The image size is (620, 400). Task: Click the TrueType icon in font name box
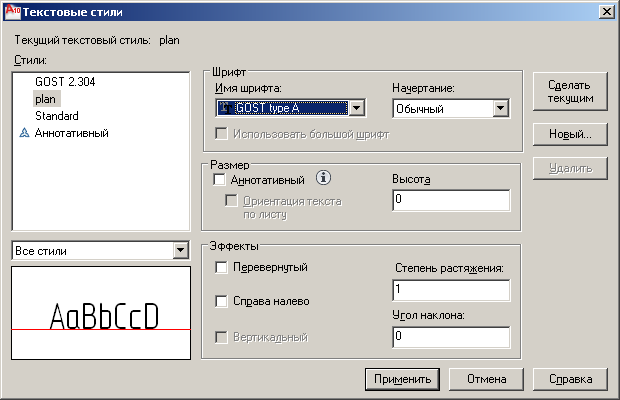coord(225,108)
